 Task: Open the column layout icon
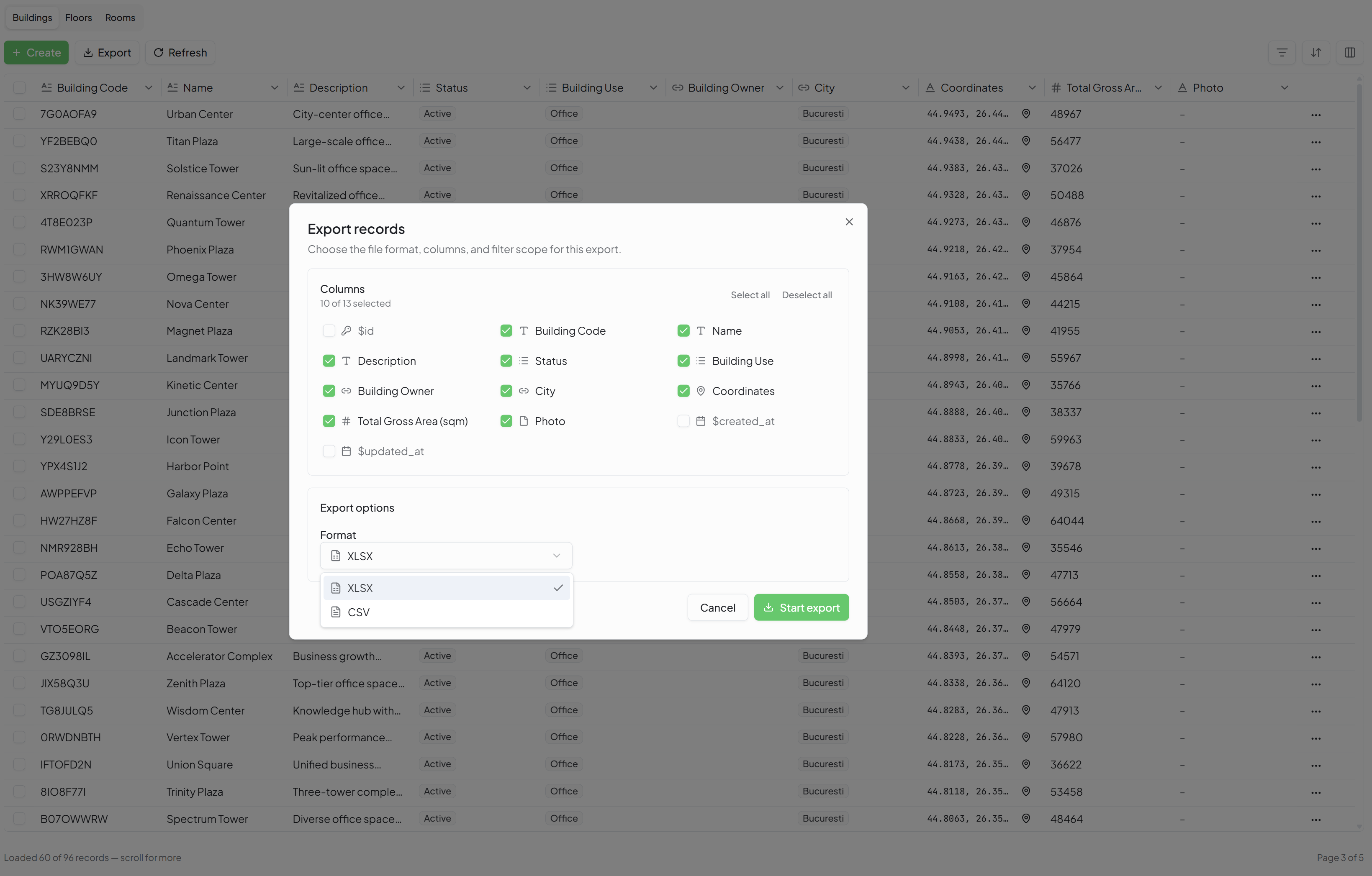pos(1349,52)
